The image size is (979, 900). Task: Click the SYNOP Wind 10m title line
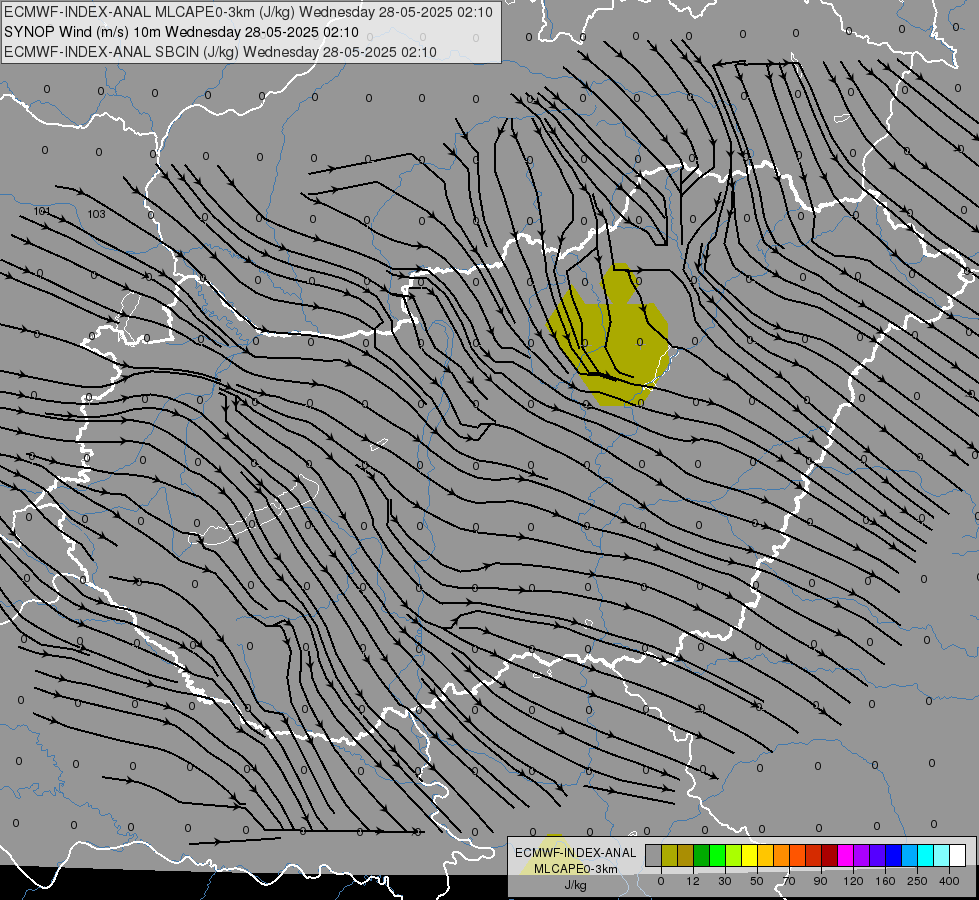pyautogui.click(x=181, y=32)
